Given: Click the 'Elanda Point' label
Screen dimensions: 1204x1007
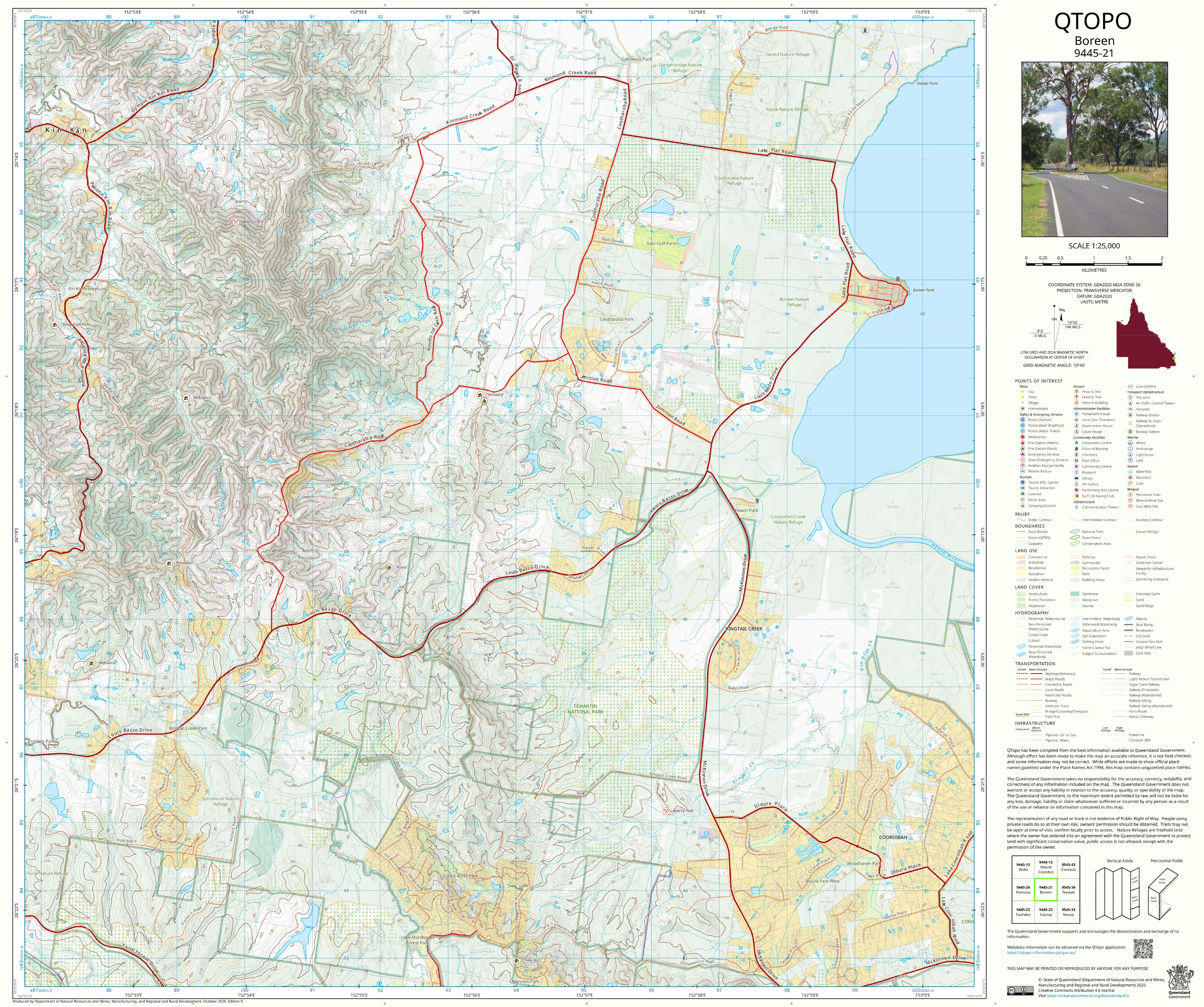Looking at the screenshot, I should [x=927, y=83].
